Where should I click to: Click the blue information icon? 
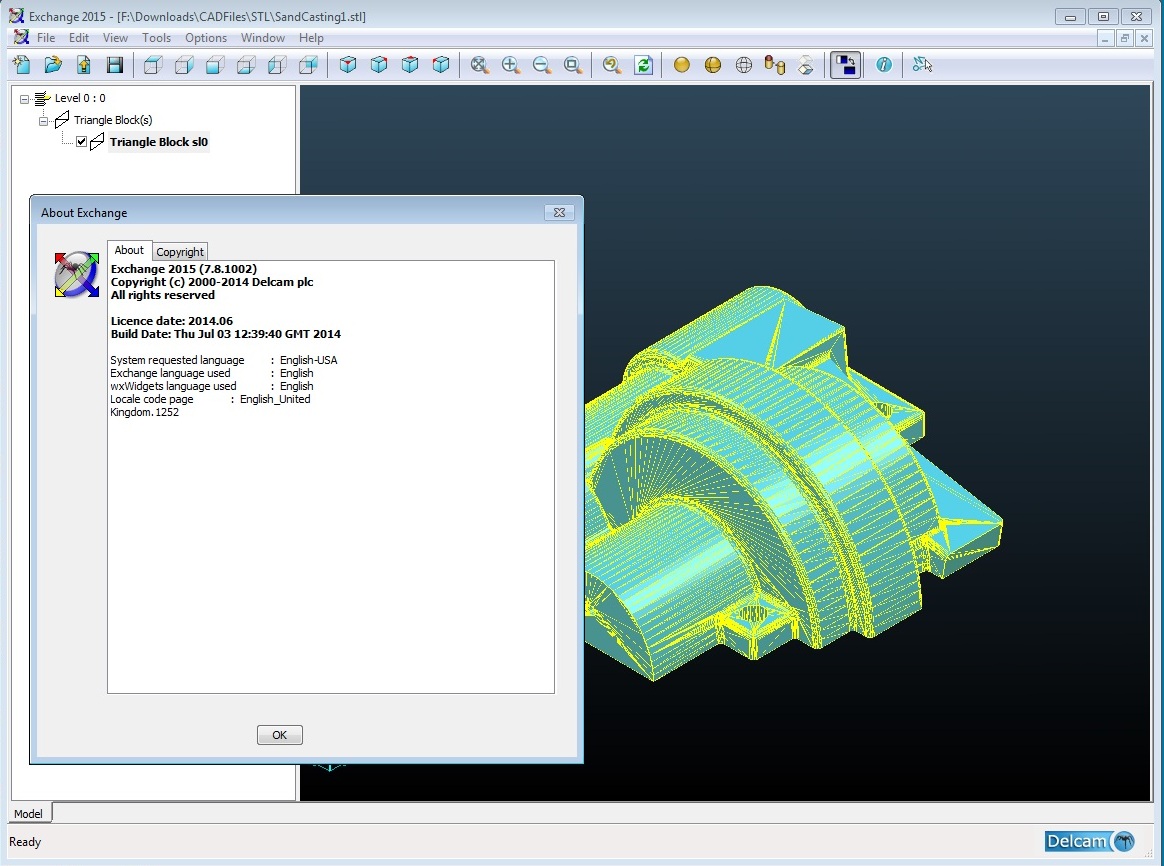pos(883,65)
